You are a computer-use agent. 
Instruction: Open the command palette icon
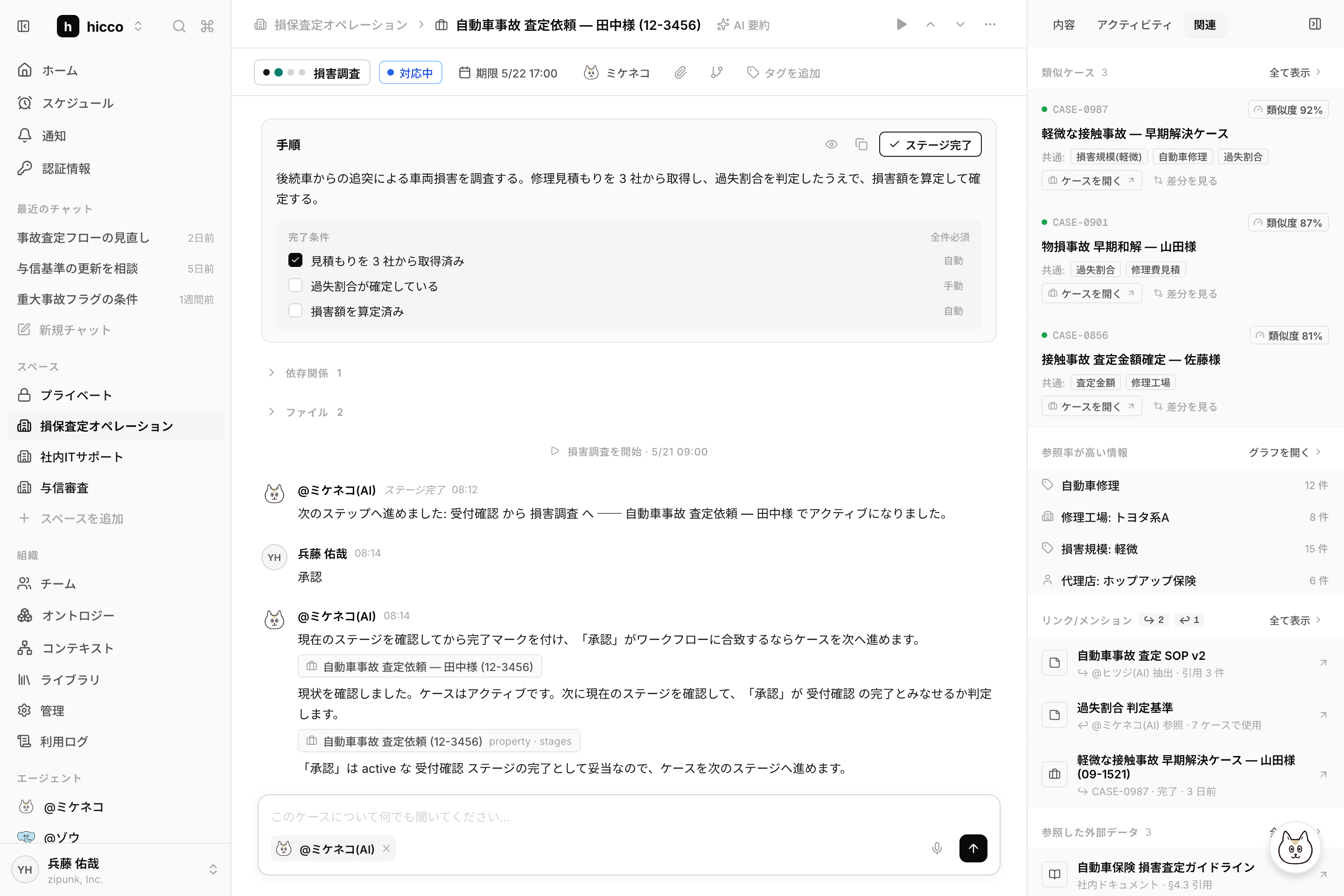(207, 26)
